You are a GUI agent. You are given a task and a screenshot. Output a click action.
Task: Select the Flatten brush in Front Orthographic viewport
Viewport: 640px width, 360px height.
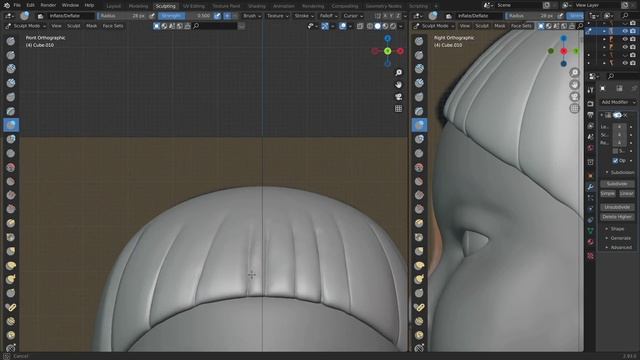click(x=11, y=181)
